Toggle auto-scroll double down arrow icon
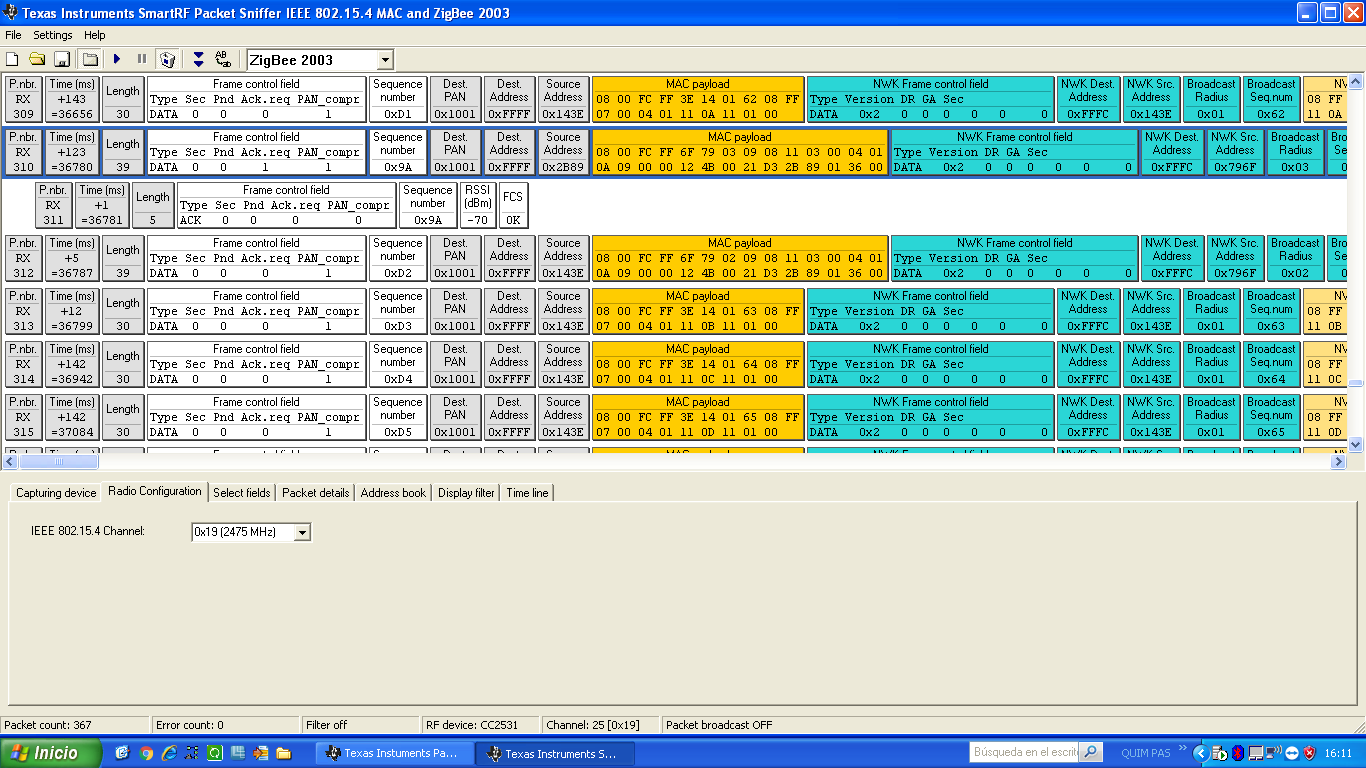 pyautogui.click(x=198, y=59)
